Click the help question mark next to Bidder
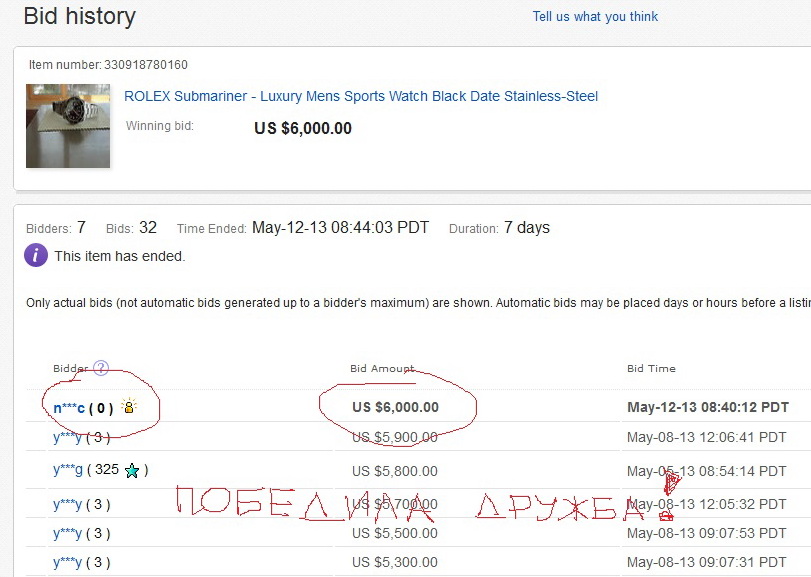The height and width of the screenshot is (577, 811). click(101, 368)
